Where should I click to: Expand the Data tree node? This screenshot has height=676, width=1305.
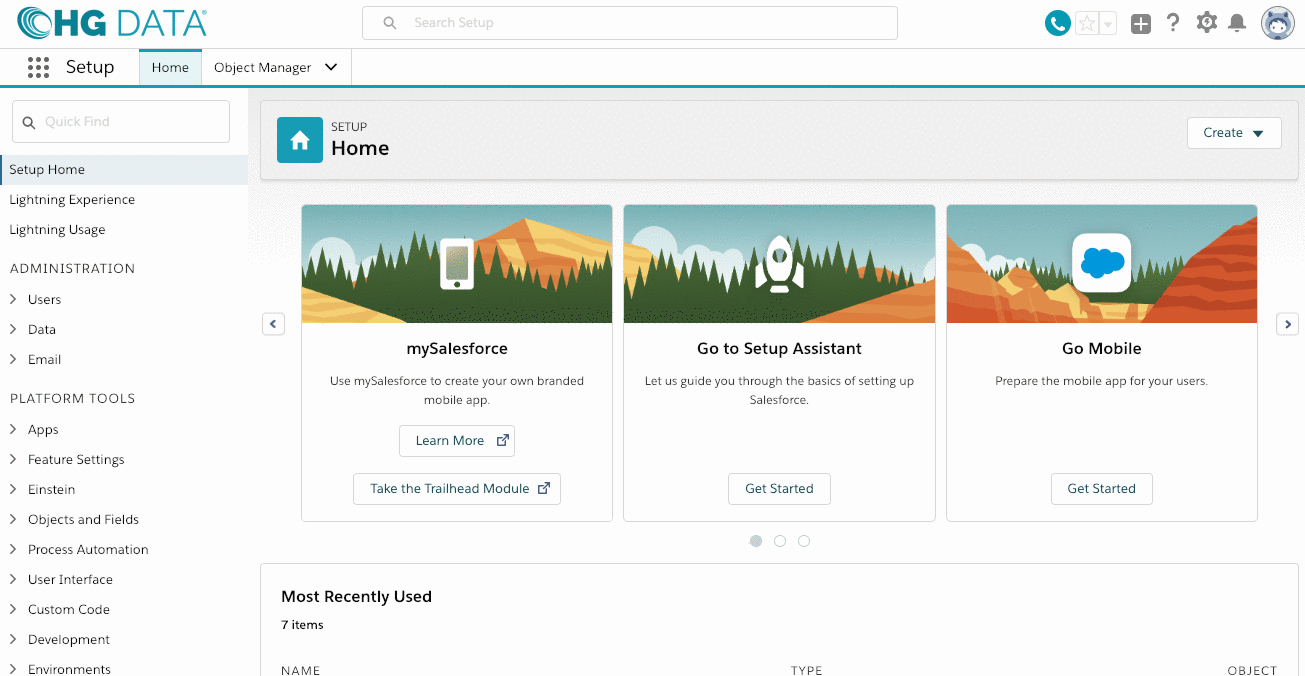13,329
